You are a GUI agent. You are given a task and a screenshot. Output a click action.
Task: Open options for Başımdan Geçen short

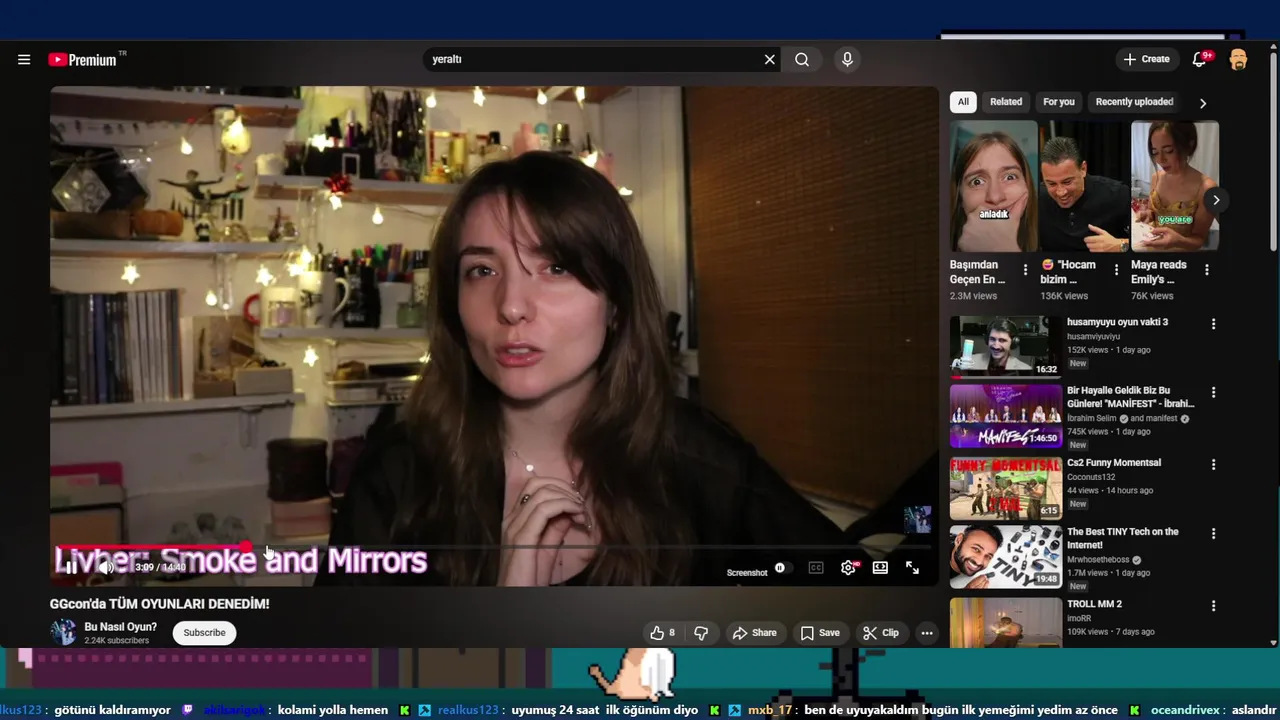click(x=1025, y=270)
